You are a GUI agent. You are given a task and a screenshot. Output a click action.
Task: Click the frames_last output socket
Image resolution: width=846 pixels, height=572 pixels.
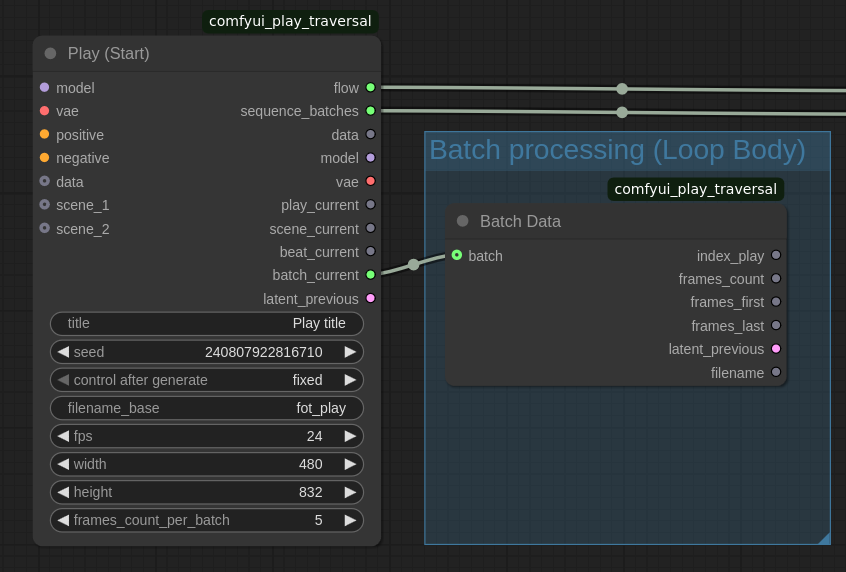(776, 325)
